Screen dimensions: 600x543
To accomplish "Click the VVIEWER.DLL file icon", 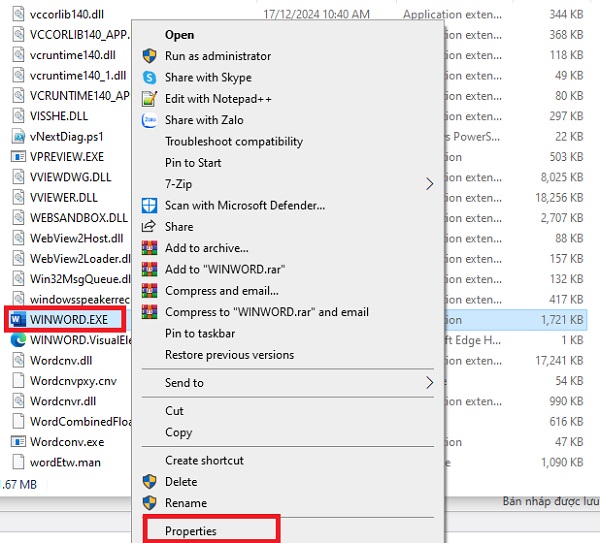I will [18, 197].
